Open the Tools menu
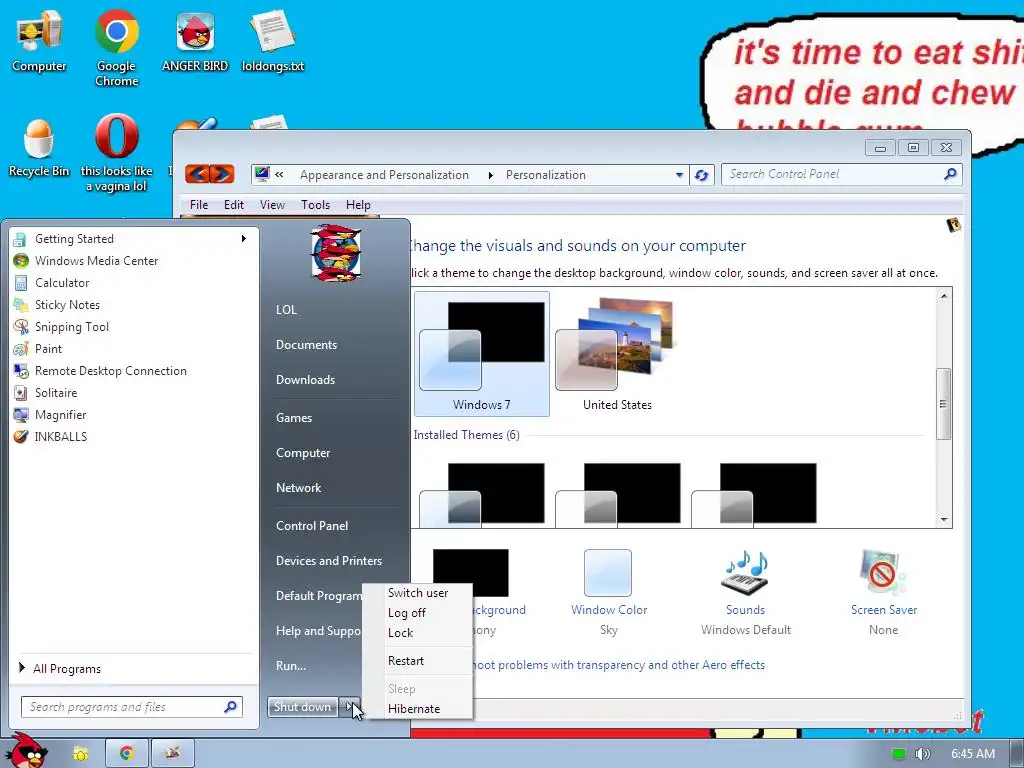The width and height of the screenshot is (1024, 768). pyautogui.click(x=315, y=204)
